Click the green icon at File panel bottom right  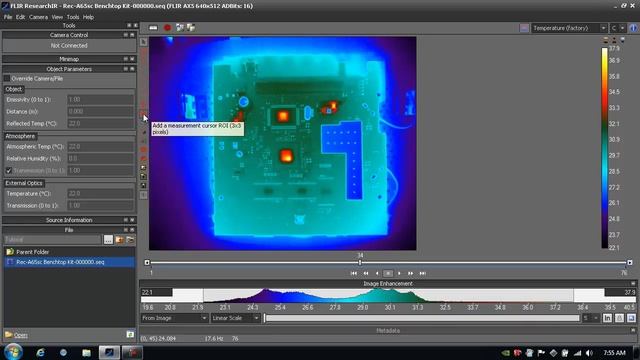(x=130, y=335)
